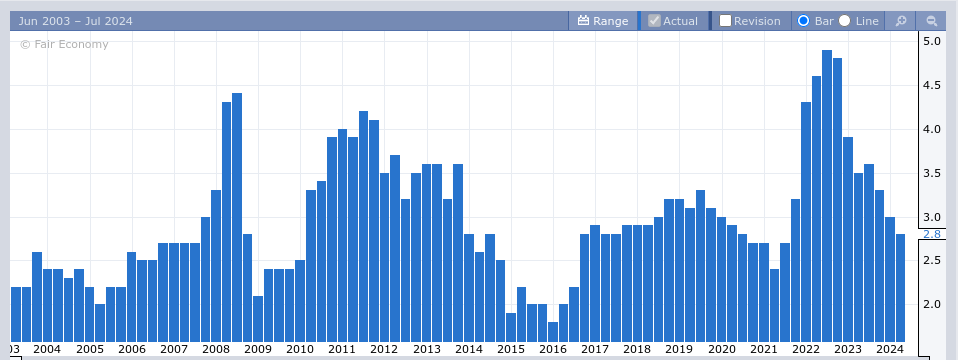Click the 2011 year label on x-axis

(342, 350)
